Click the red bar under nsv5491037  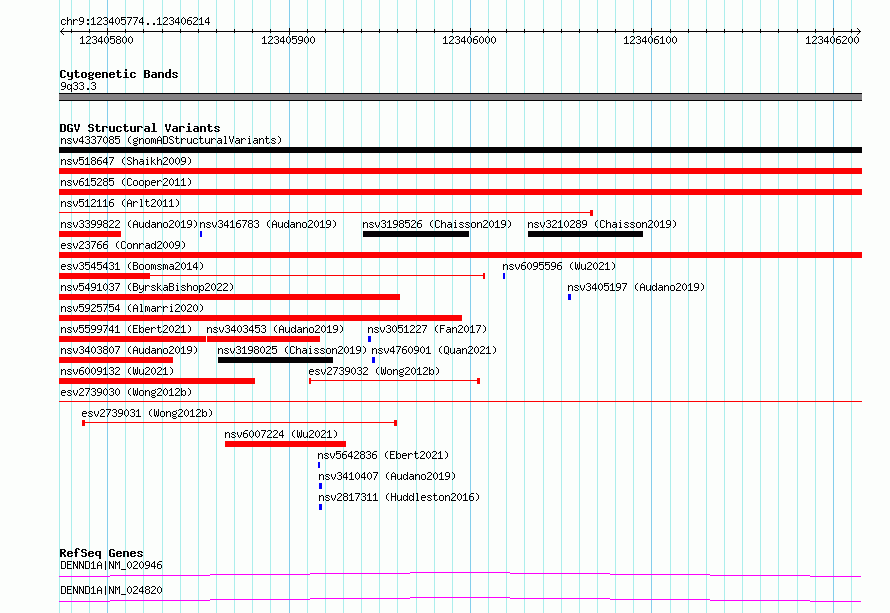point(229,297)
